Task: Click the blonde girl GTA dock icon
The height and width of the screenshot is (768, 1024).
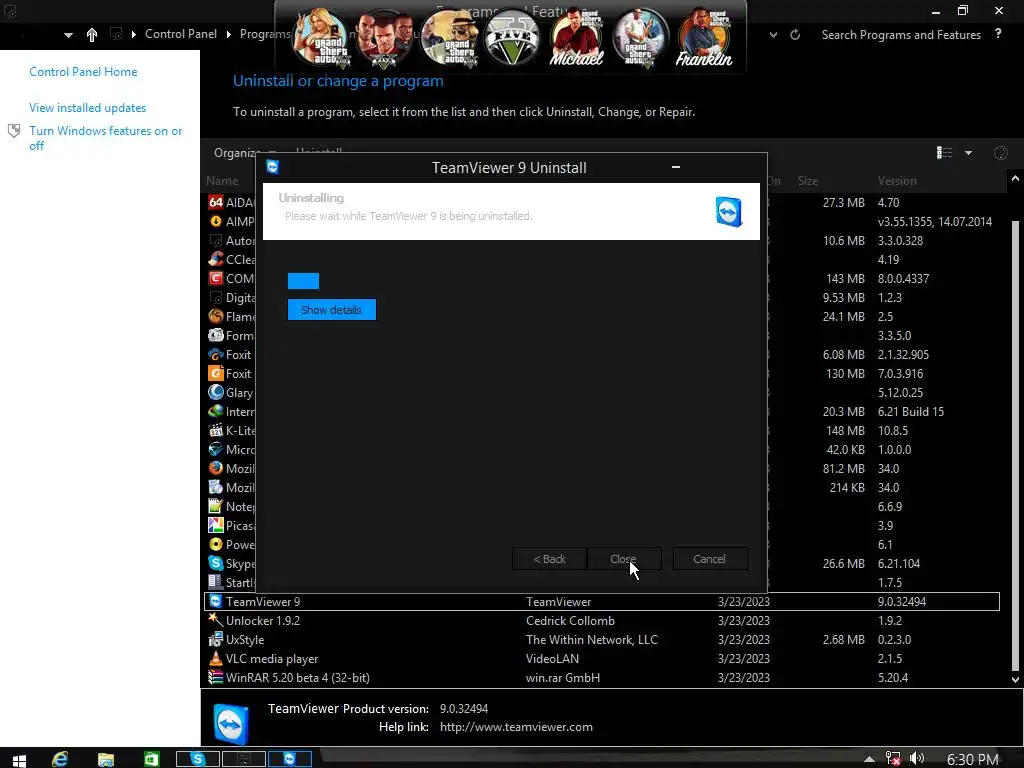Action: [x=320, y=38]
